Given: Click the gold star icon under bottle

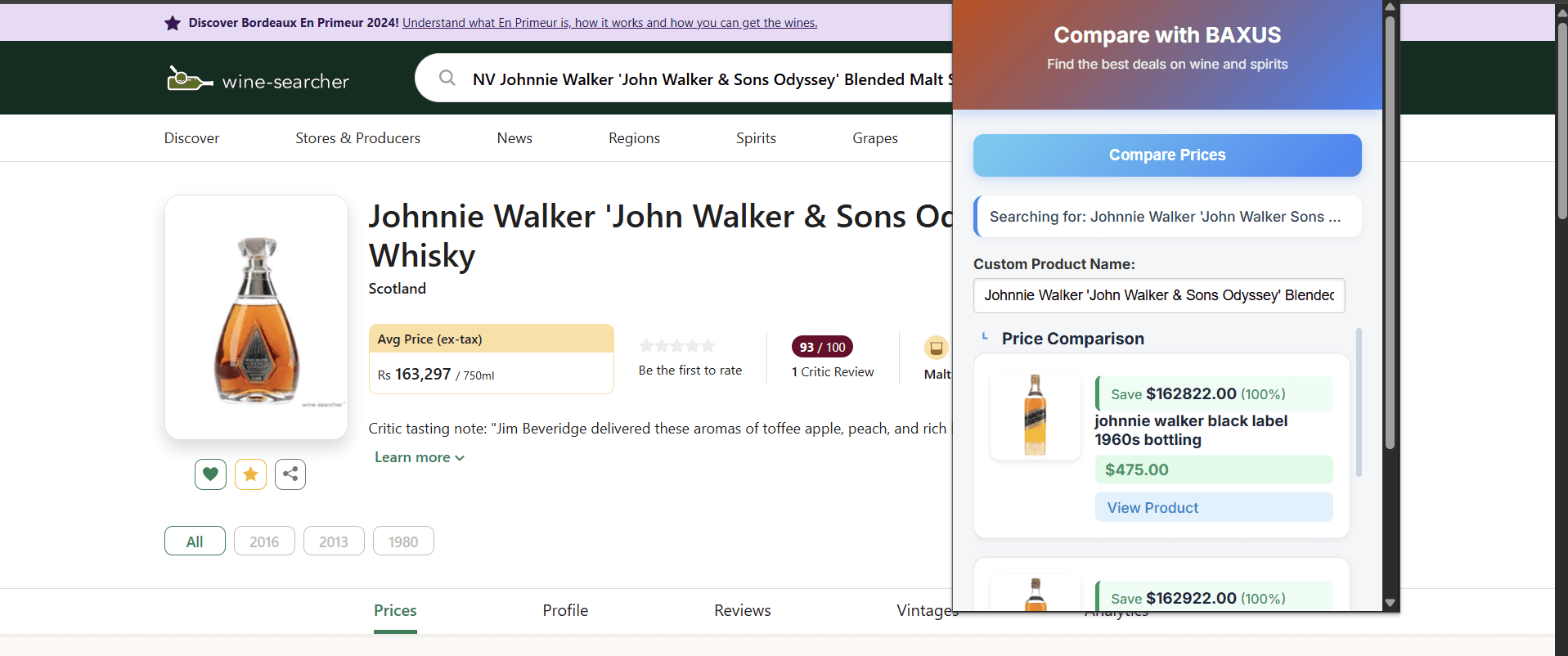Looking at the screenshot, I should tap(250, 474).
